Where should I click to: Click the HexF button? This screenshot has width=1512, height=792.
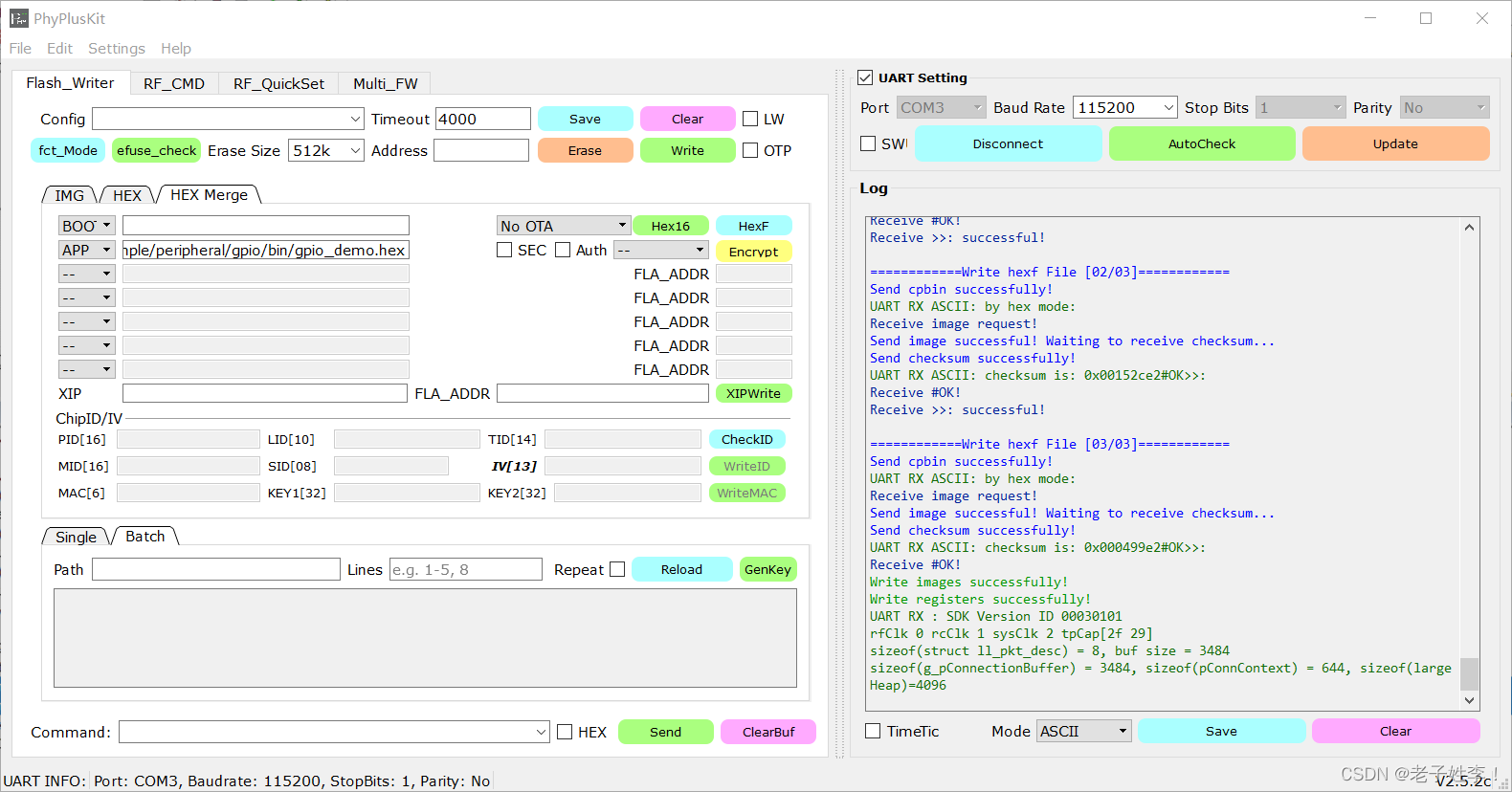[754, 226]
